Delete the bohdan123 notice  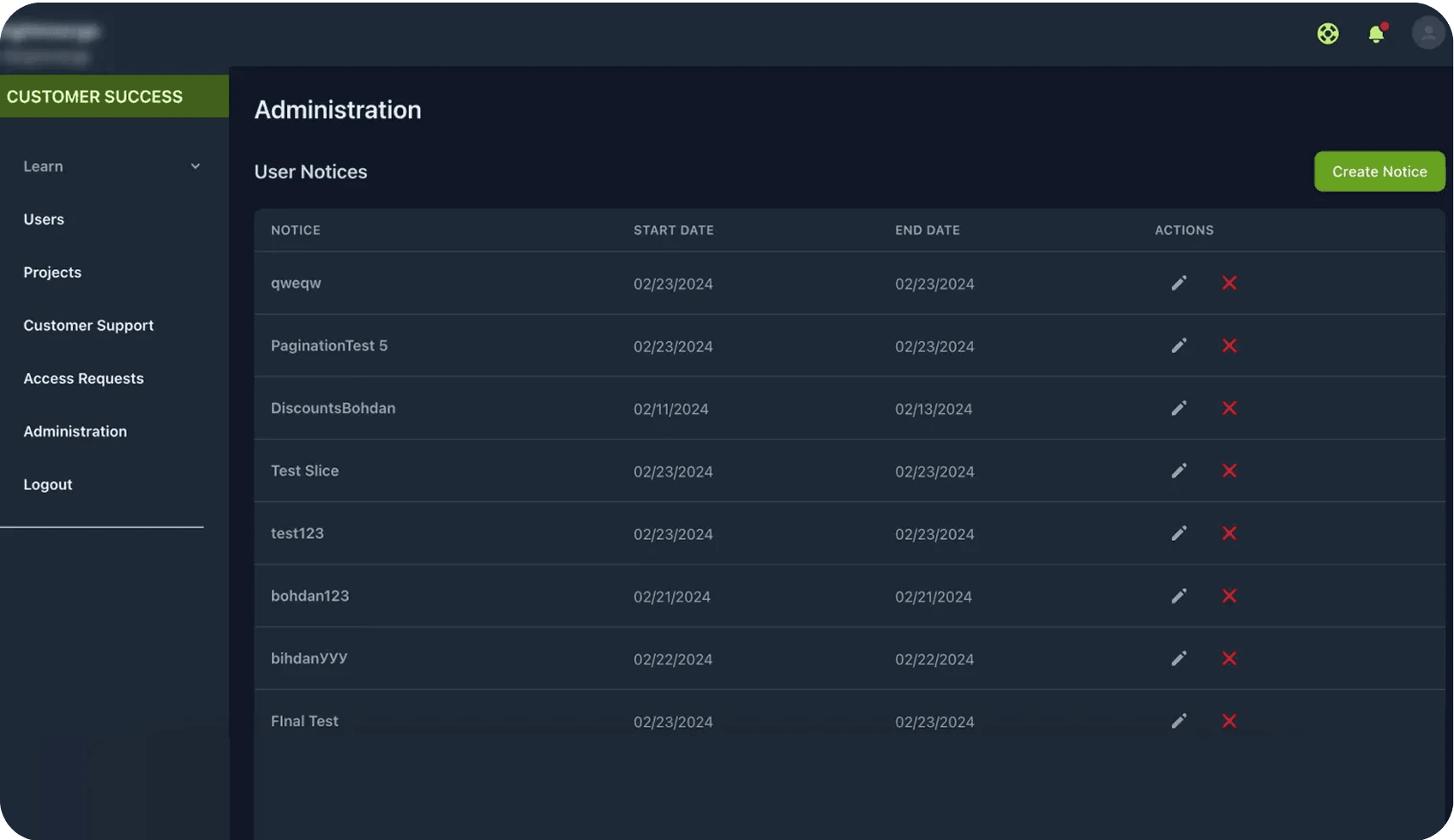(x=1229, y=596)
